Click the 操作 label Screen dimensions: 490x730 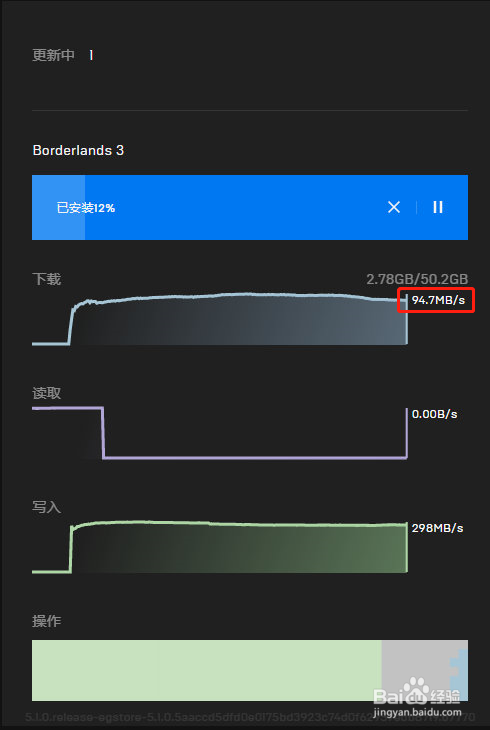coord(47,621)
